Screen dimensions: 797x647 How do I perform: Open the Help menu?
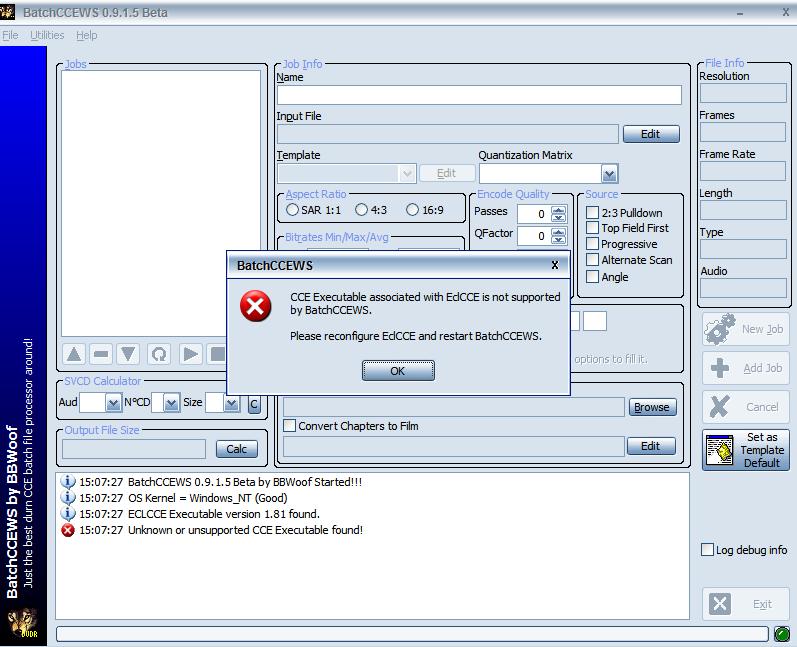coord(86,35)
